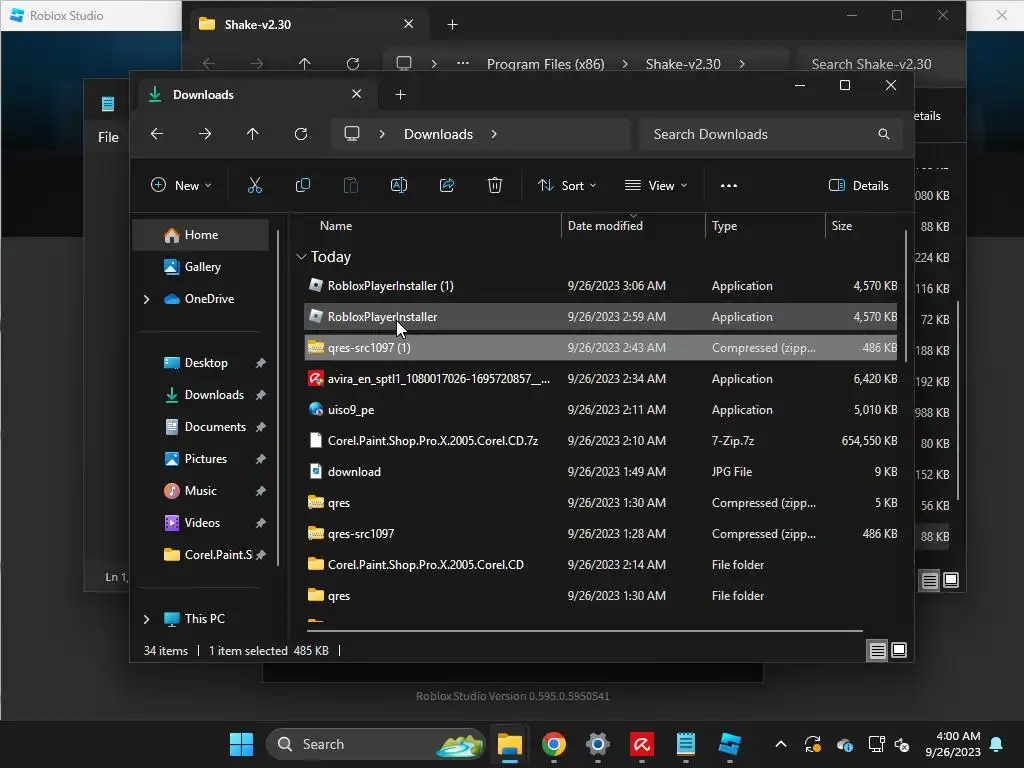Click the Rename icon in toolbar
Viewport: 1024px width, 768px height.
coord(399,185)
